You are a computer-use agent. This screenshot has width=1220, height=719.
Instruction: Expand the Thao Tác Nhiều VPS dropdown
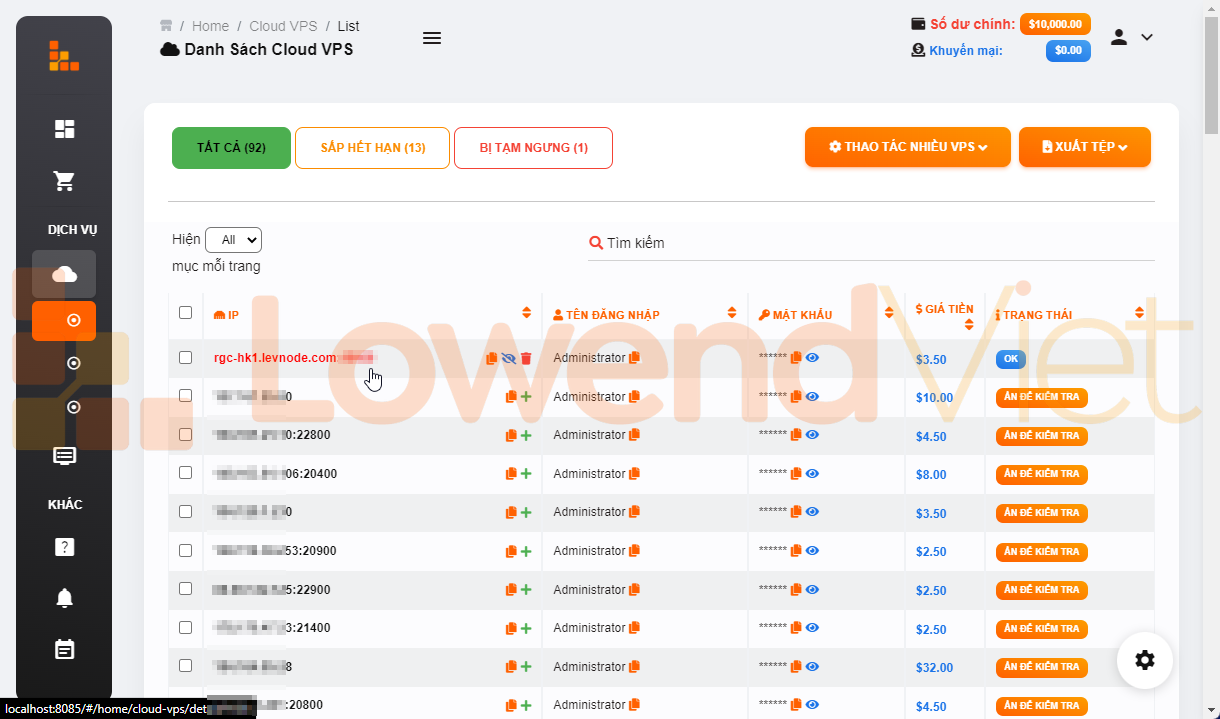coord(908,147)
